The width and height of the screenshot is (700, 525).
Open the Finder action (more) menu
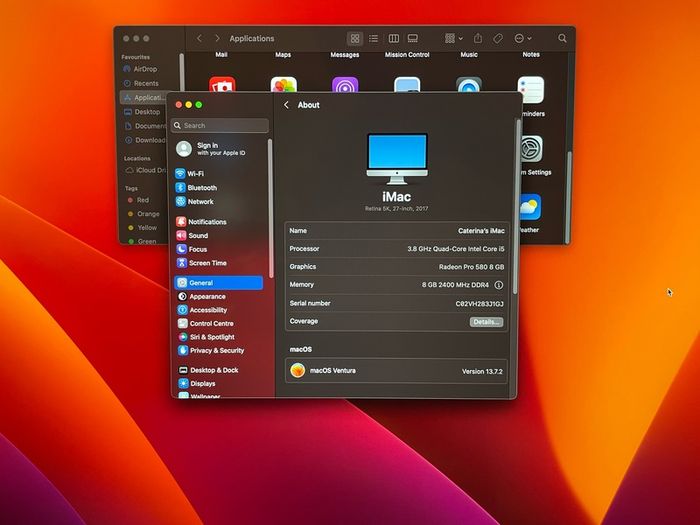coord(522,39)
